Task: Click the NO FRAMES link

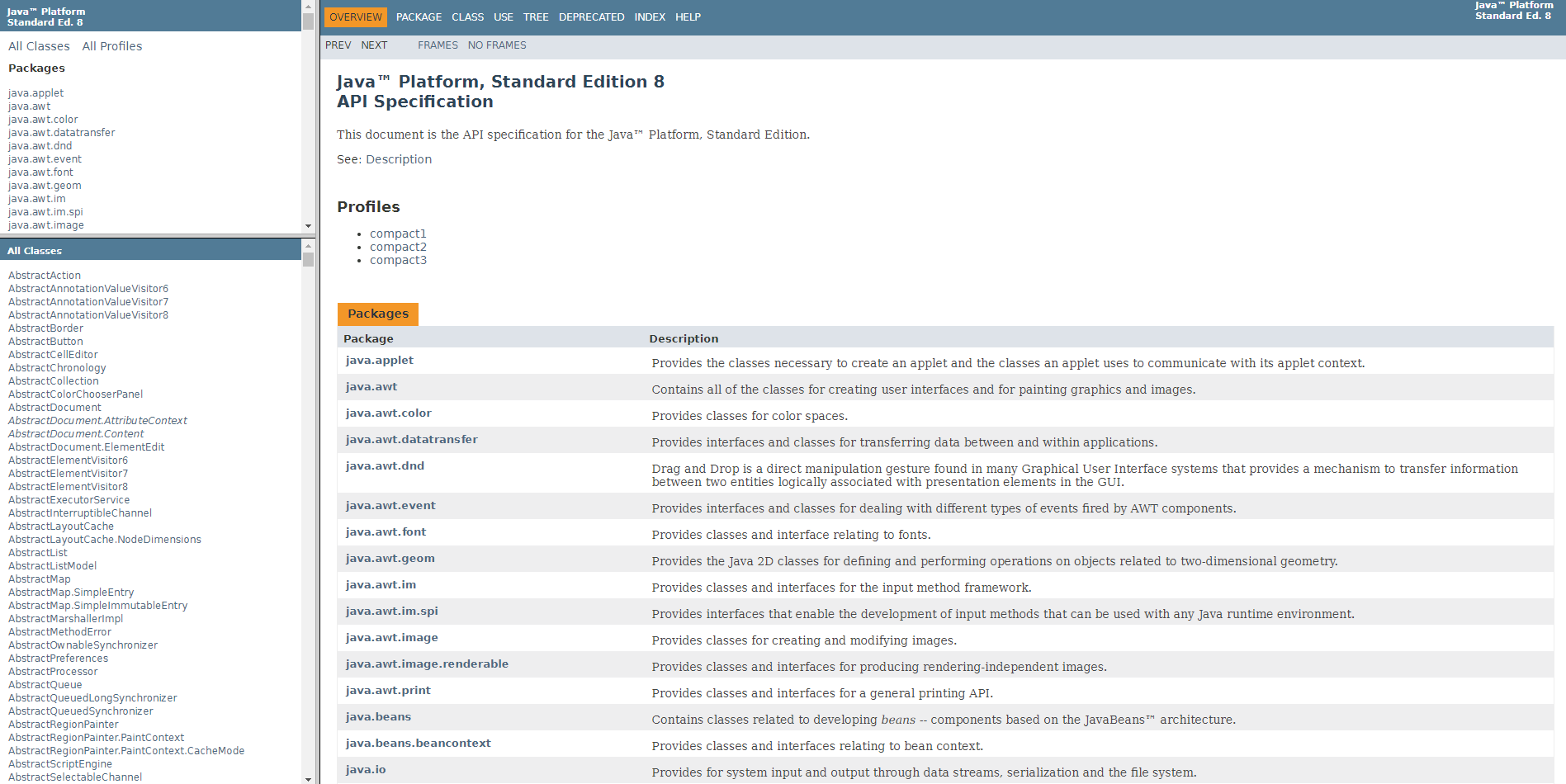Action: (497, 45)
